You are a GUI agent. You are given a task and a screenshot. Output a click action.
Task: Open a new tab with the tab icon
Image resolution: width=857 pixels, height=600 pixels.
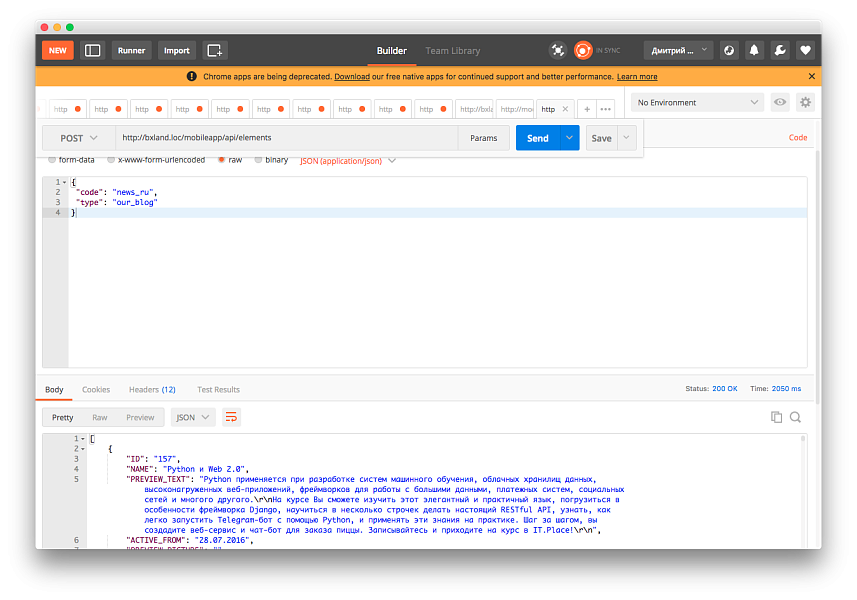click(213, 49)
